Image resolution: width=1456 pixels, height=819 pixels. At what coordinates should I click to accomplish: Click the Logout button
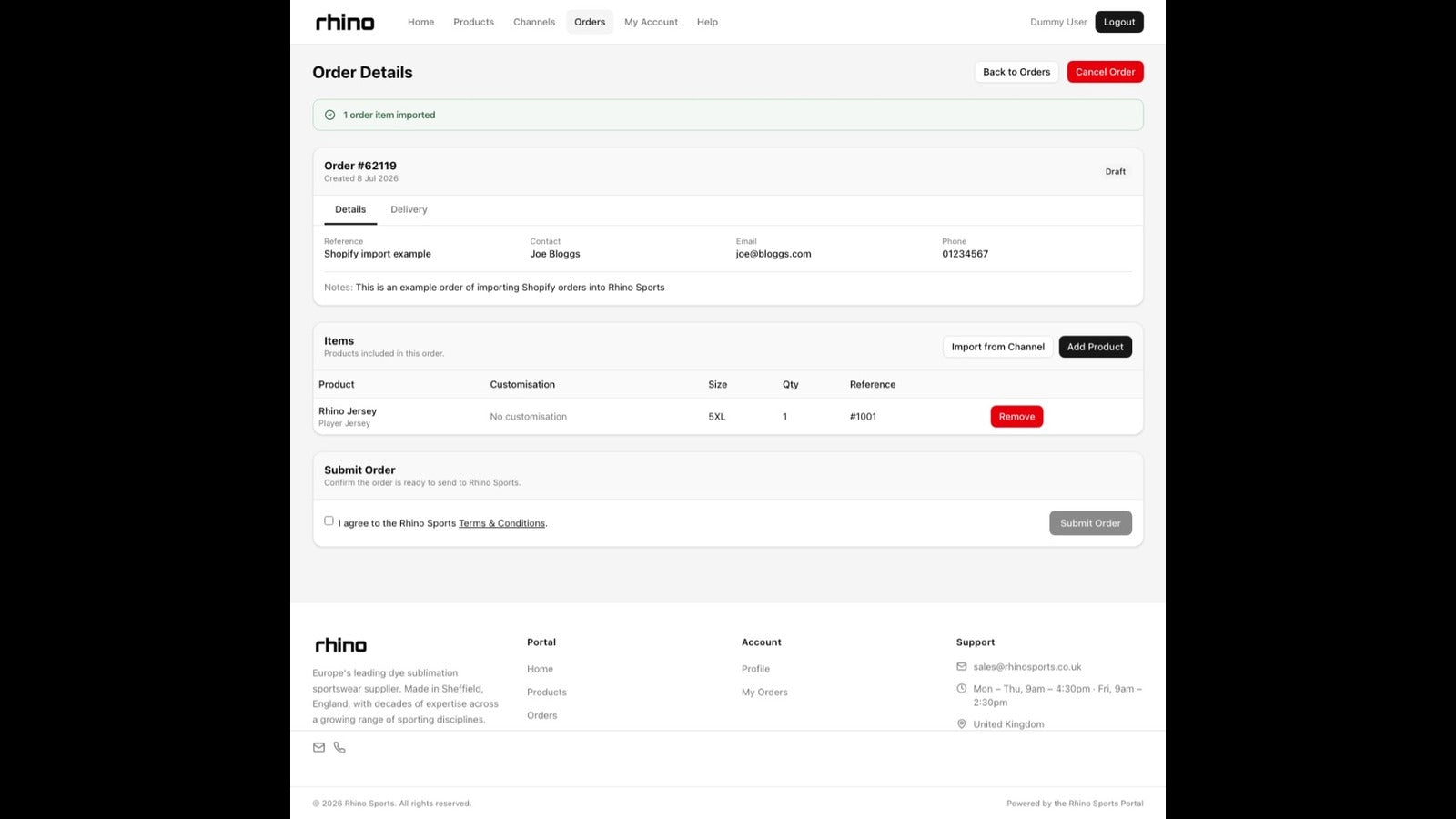(x=1119, y=22)
